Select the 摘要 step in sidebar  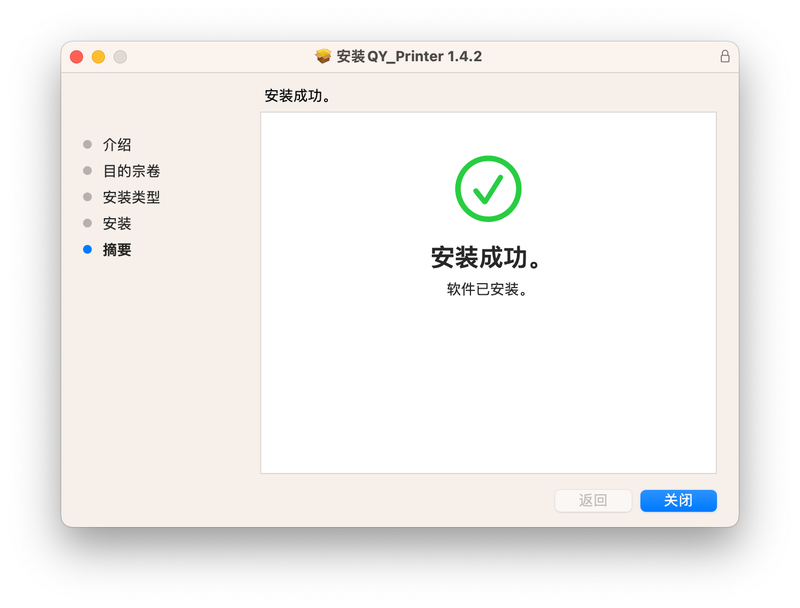pyautogui.click(x=117, y=249)
